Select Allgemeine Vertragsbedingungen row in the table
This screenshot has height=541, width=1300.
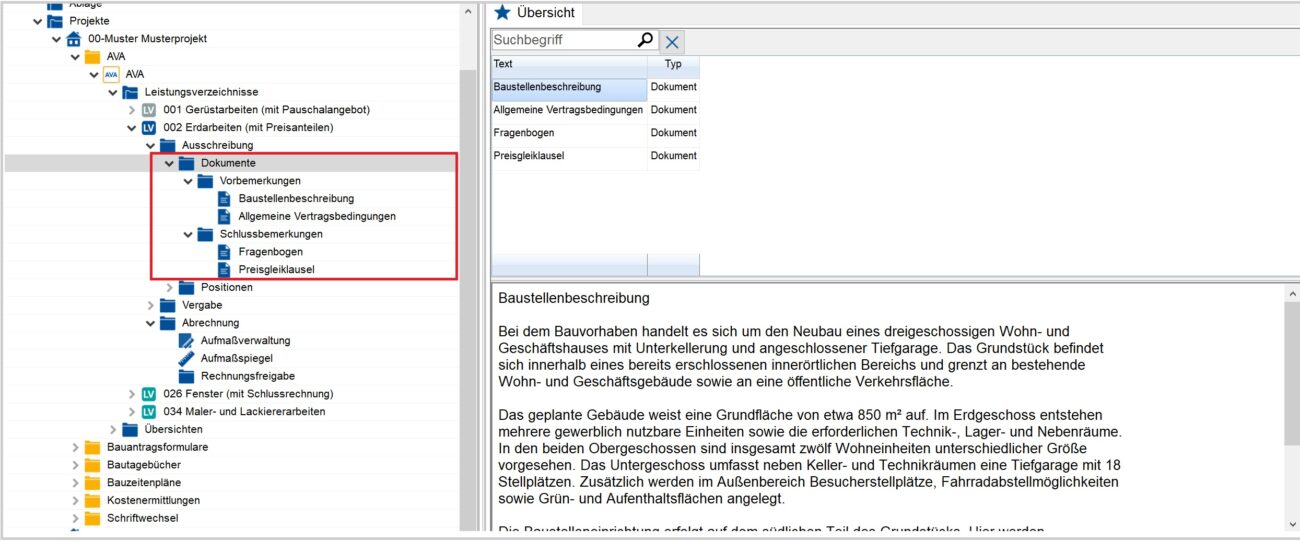tap(595, 110)
